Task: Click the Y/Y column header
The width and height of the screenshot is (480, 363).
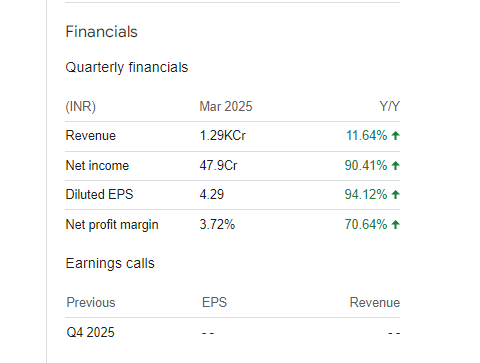Action: click(x=389, y=107)
